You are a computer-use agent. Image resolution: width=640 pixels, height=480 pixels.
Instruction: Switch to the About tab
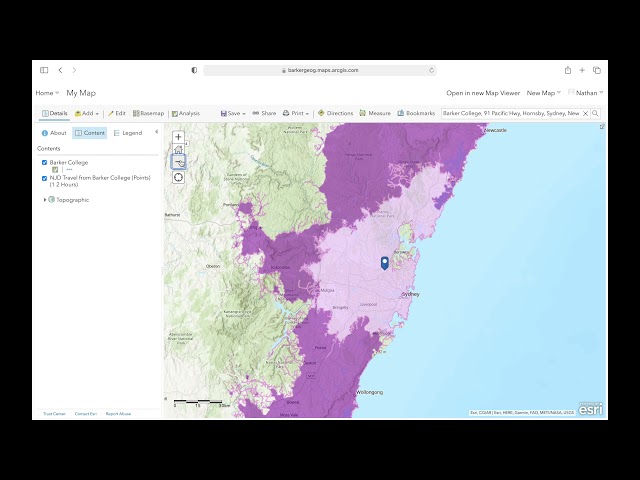tap(54, 133)
